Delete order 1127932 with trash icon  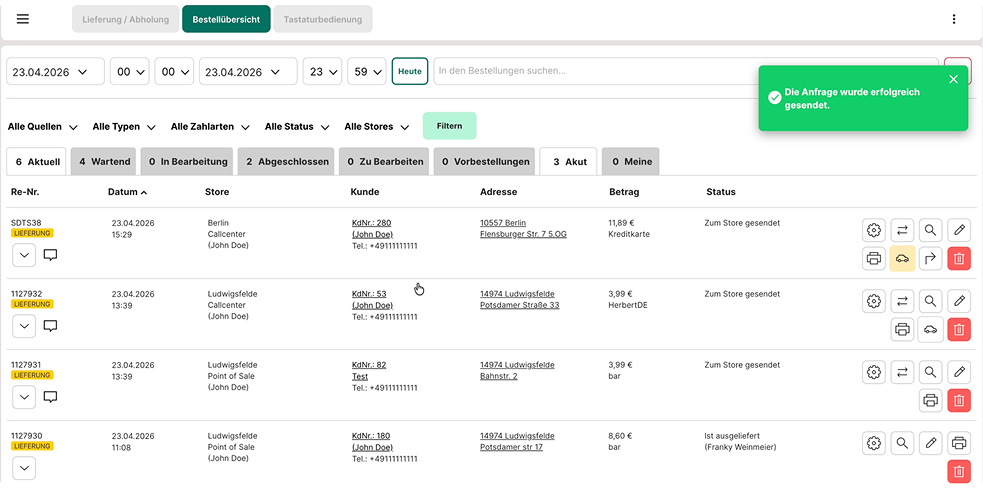click(x=959, y=329)
